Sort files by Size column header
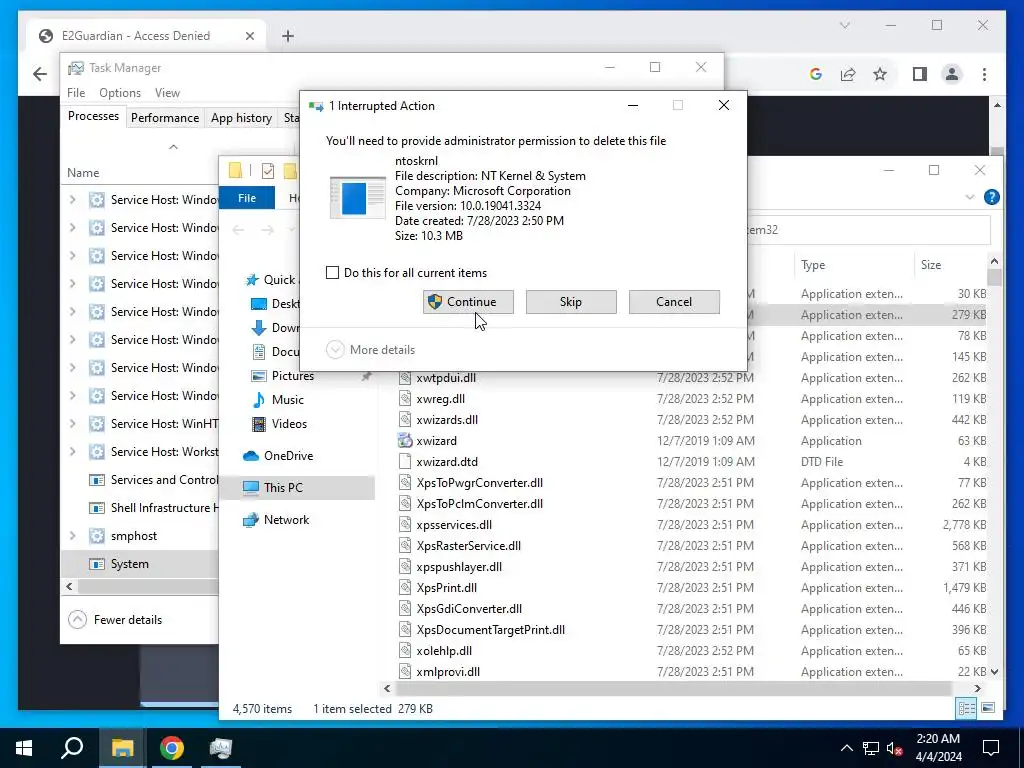Screen dimensions: 1024x768 [950, 264]
